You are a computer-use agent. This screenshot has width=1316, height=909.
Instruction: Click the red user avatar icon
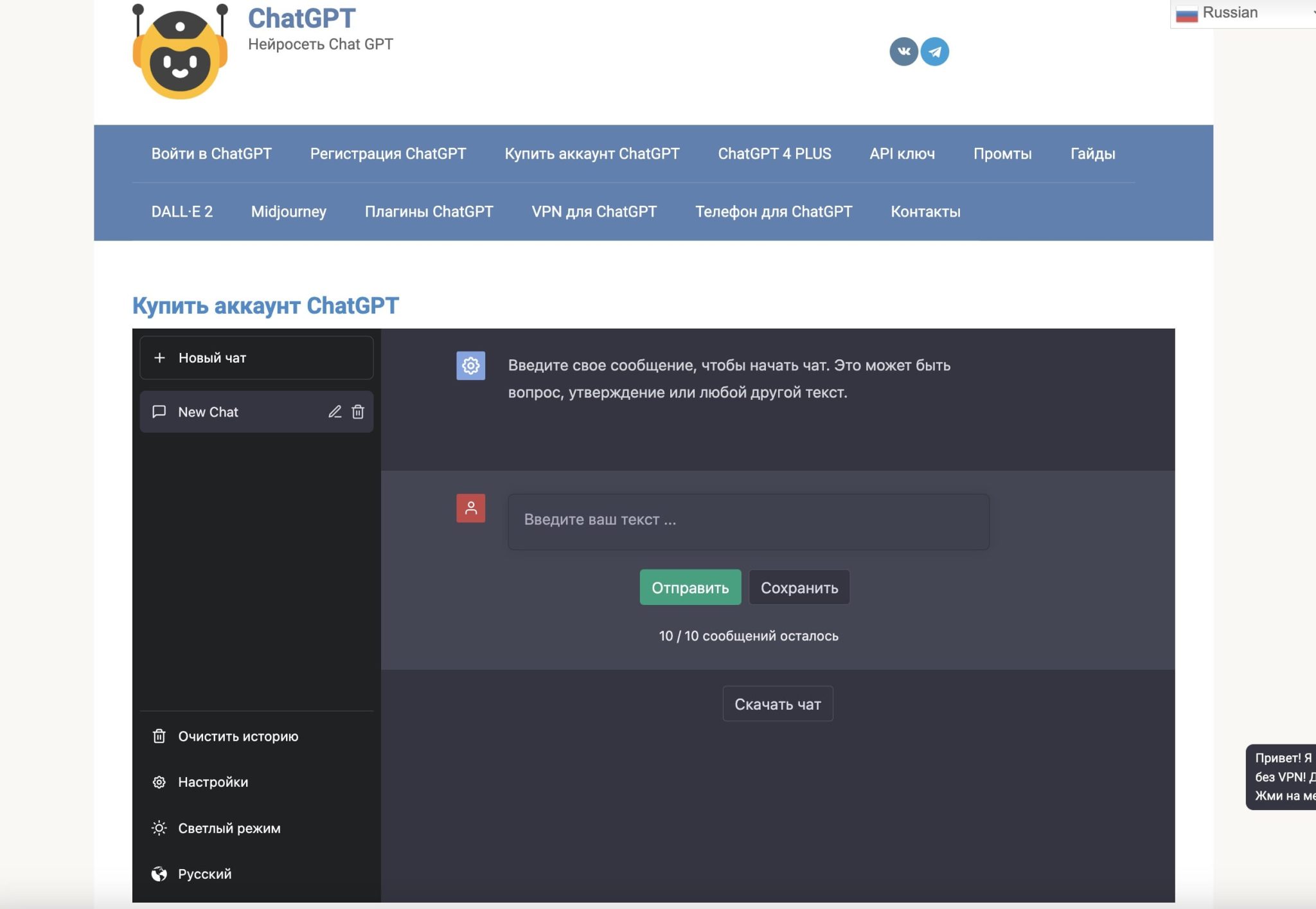[470, 508]
